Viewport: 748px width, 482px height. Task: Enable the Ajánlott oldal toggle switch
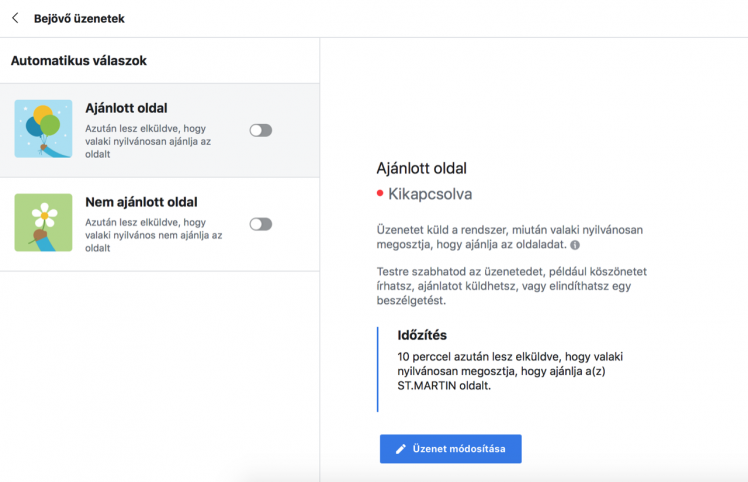click(260, 130)
